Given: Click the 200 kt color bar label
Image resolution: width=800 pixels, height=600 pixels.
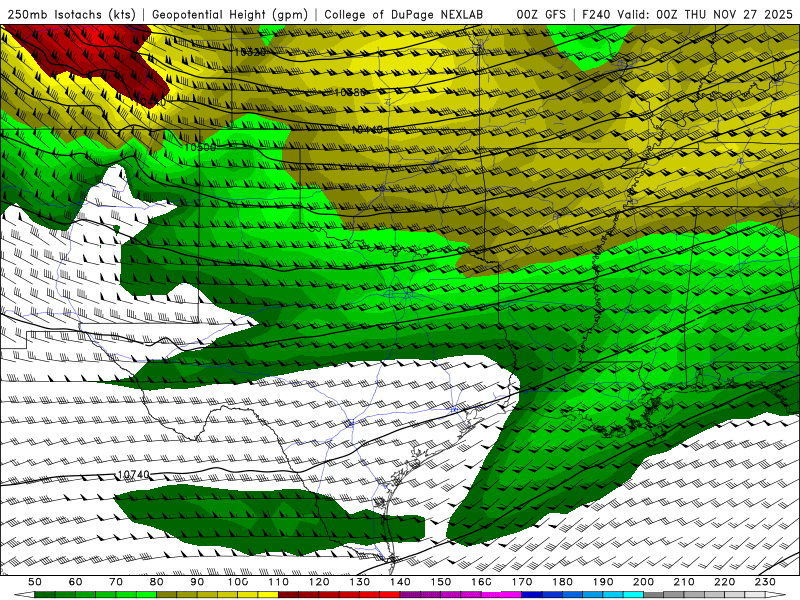Looking at the screenshot, I should tap(643, 582).
